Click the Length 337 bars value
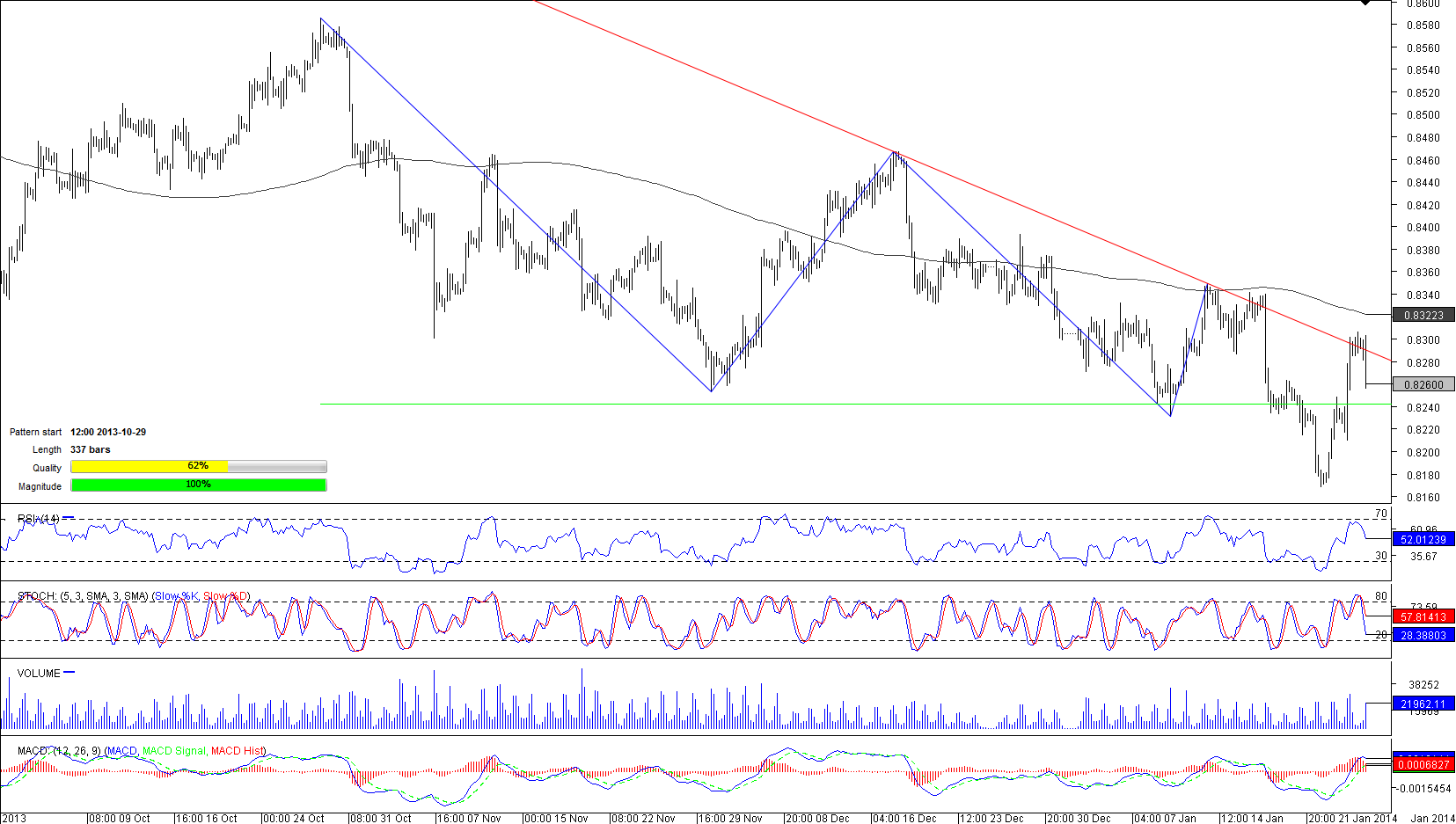1456x824 pixels. (91, 449)
